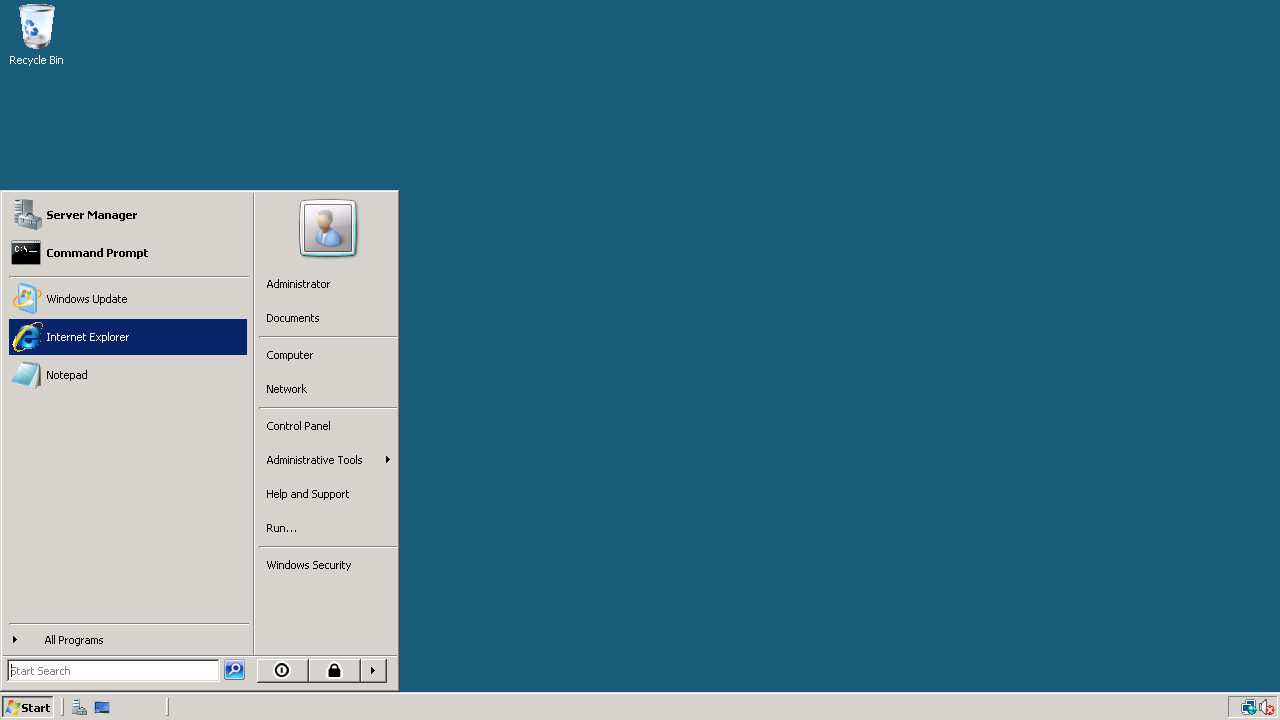Open Server Manager from the Start menu
The width and height of the screenshot is (1280, 720).
pyautogui.click(x=90, y=215)
